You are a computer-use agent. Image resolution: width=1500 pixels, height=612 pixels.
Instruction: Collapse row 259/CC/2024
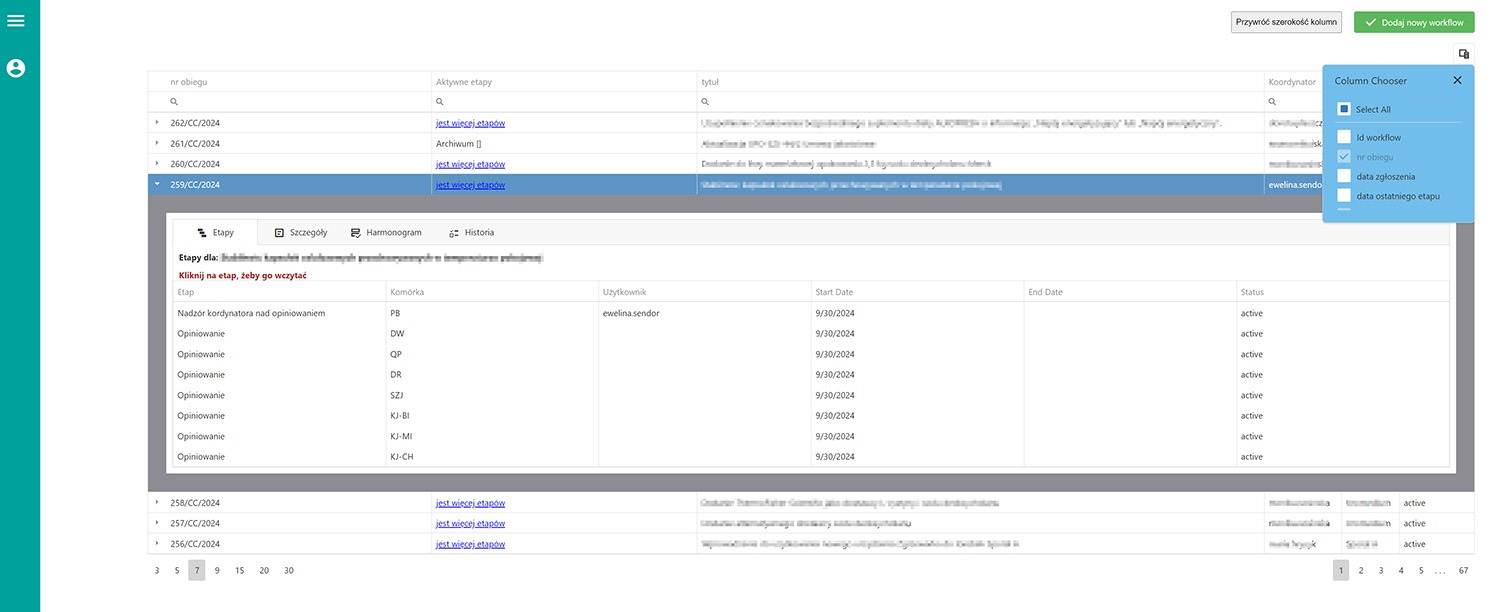156,184
